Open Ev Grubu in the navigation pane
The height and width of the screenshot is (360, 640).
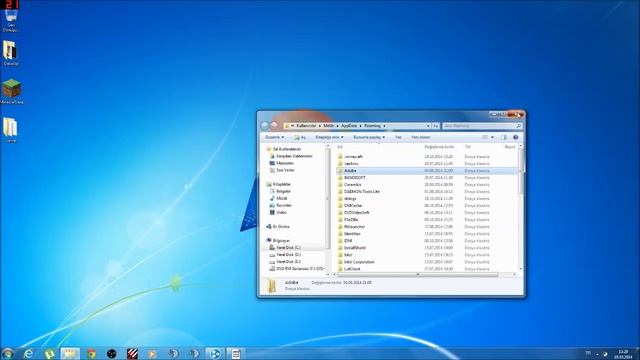[x=278, y=227]
